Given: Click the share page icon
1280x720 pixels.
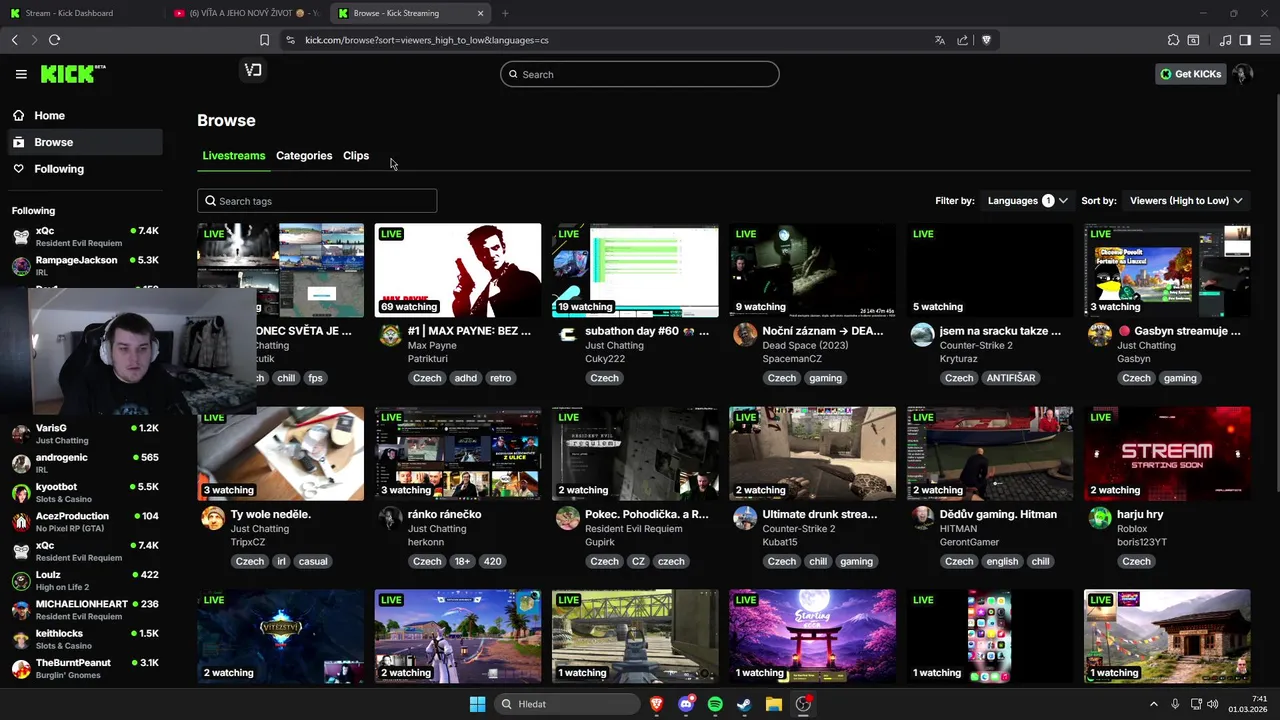Looking at the screenshot, I should click(962, 40).
